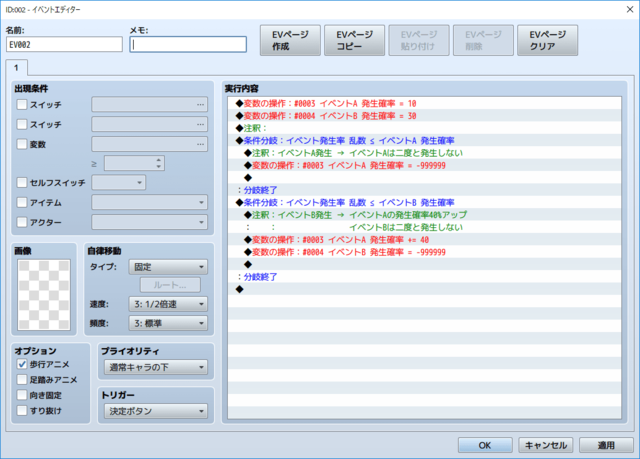Open the セルフスイッチ dropdown
This screenshot has height=459, width=640.
[x=118, y=182]
